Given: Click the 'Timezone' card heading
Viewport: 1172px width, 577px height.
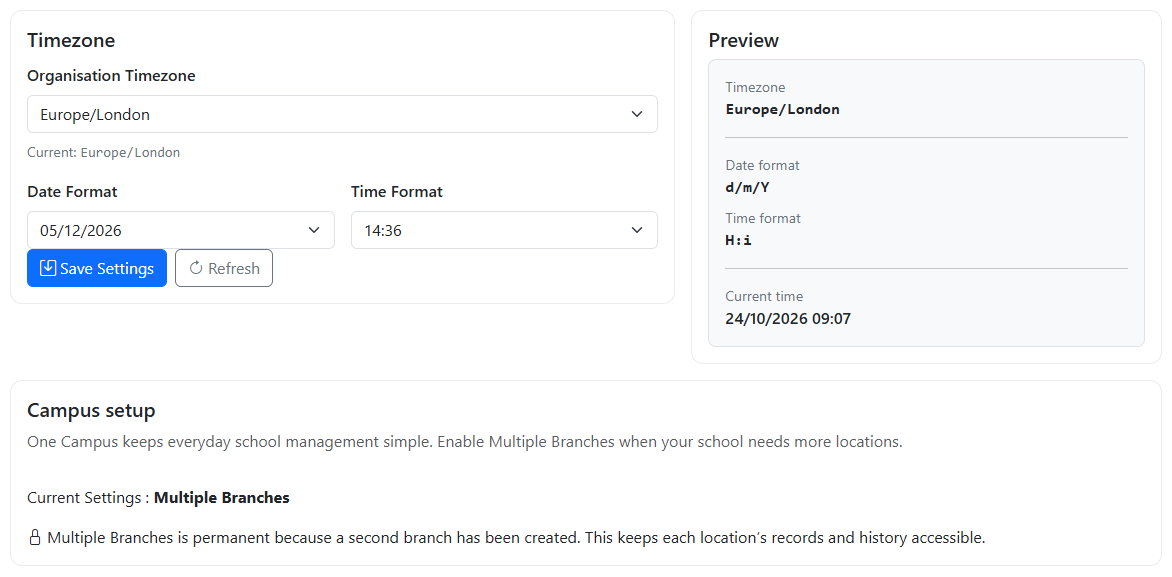Looking at the screenshot, I should click(71, 40).
